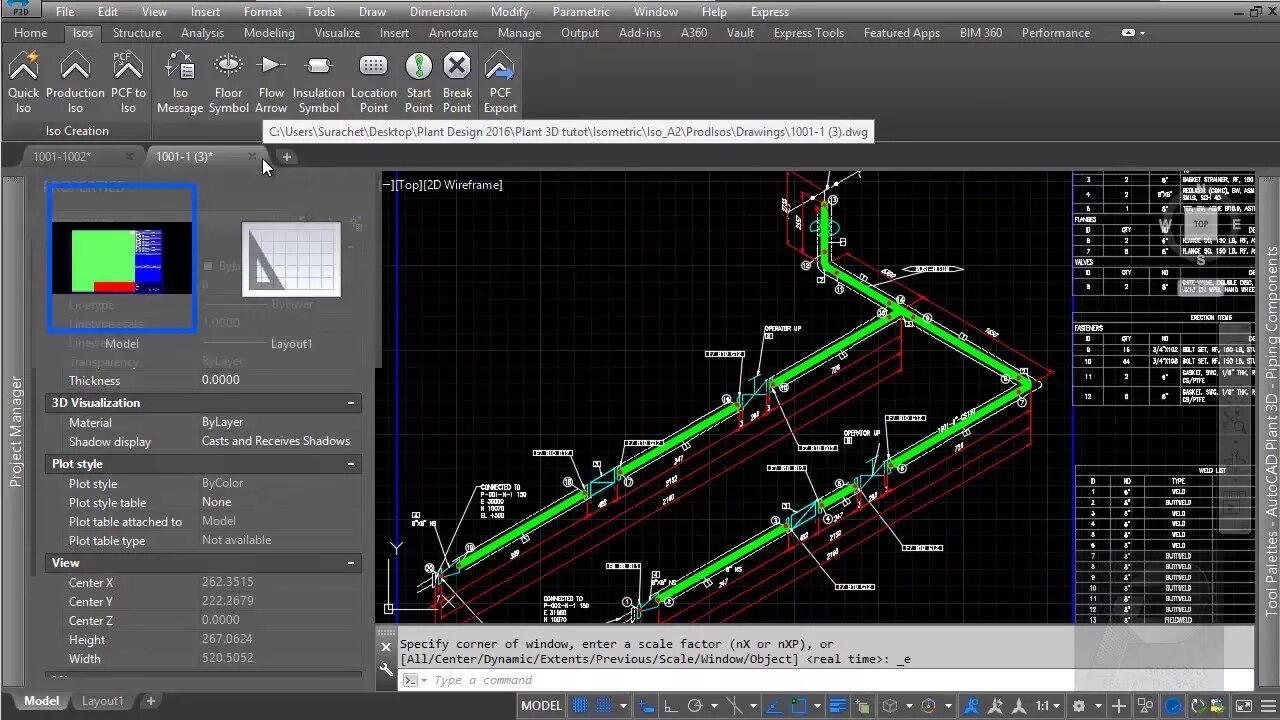The height and width of the screenshot is (720, 1280).
Task: Select the Layout1 preview thumbnail
Action: click(291, 259)
